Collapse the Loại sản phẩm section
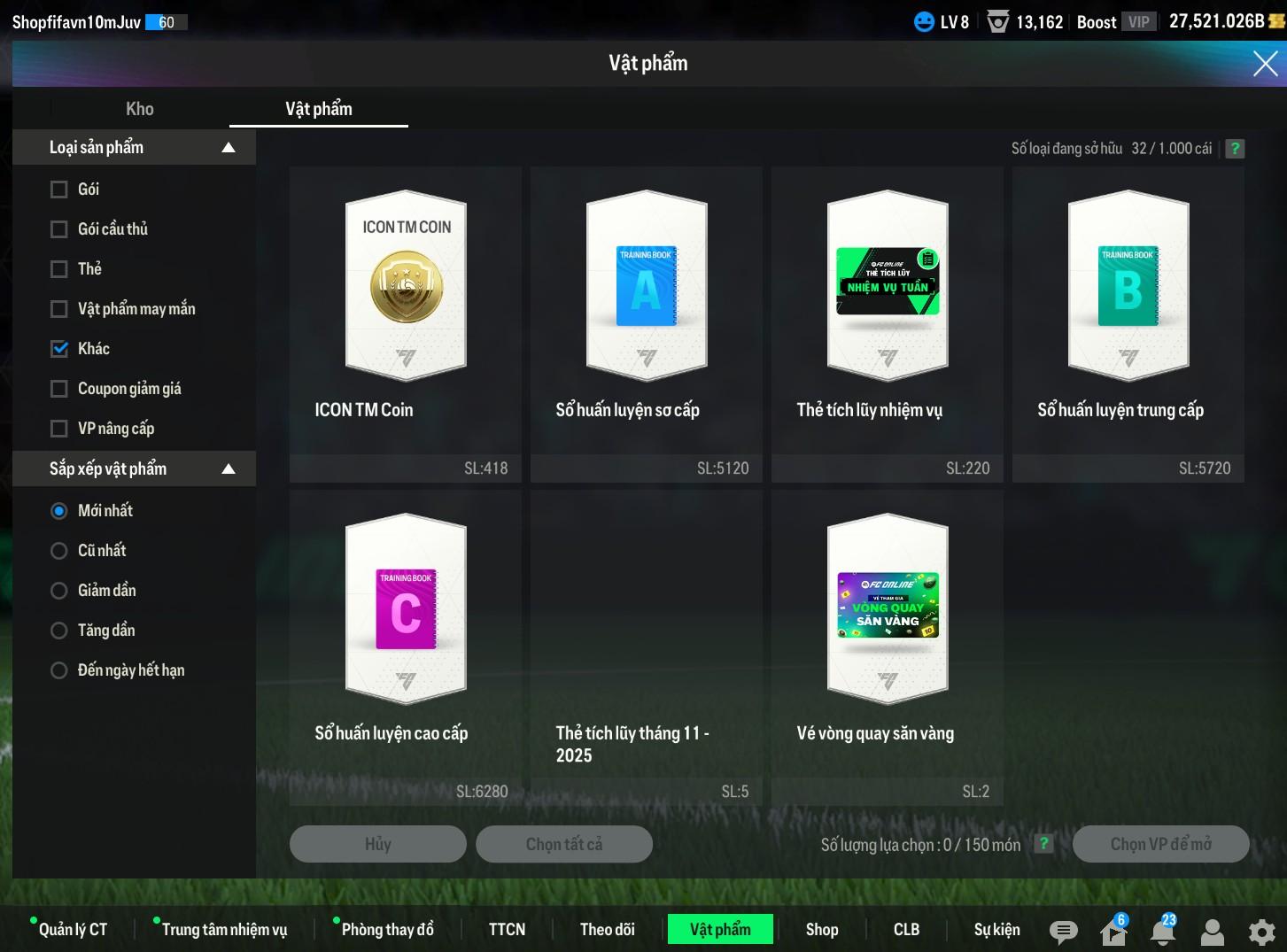 coord(229,148)
